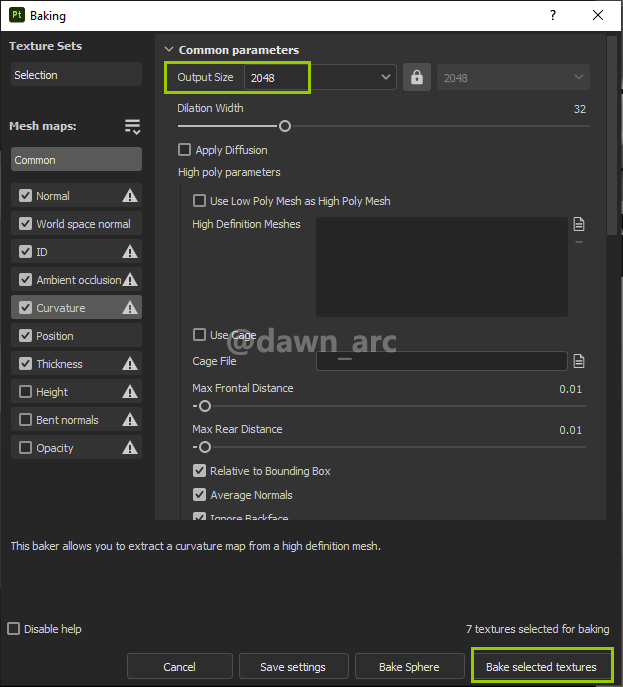This screenshot has width=623, height=687.
Task: Enable the Use Cage option
Action: tap(199, 335)
